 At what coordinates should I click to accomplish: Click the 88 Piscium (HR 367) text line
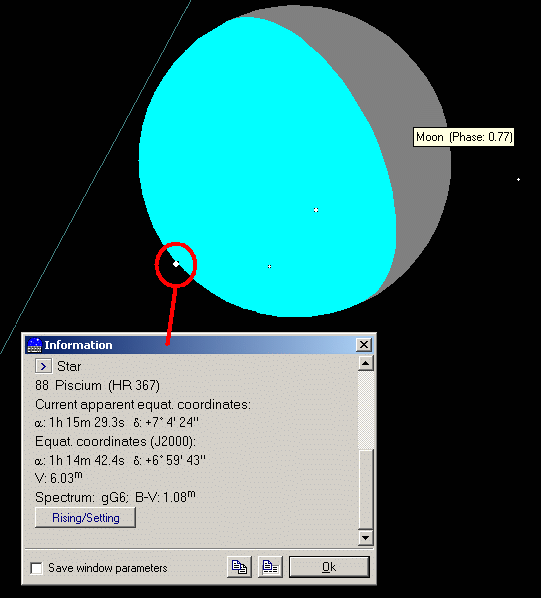point(97,385)
